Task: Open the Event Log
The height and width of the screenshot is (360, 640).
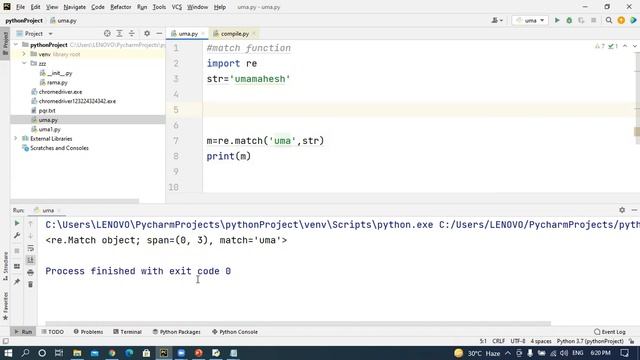Action: click(610, 332)
